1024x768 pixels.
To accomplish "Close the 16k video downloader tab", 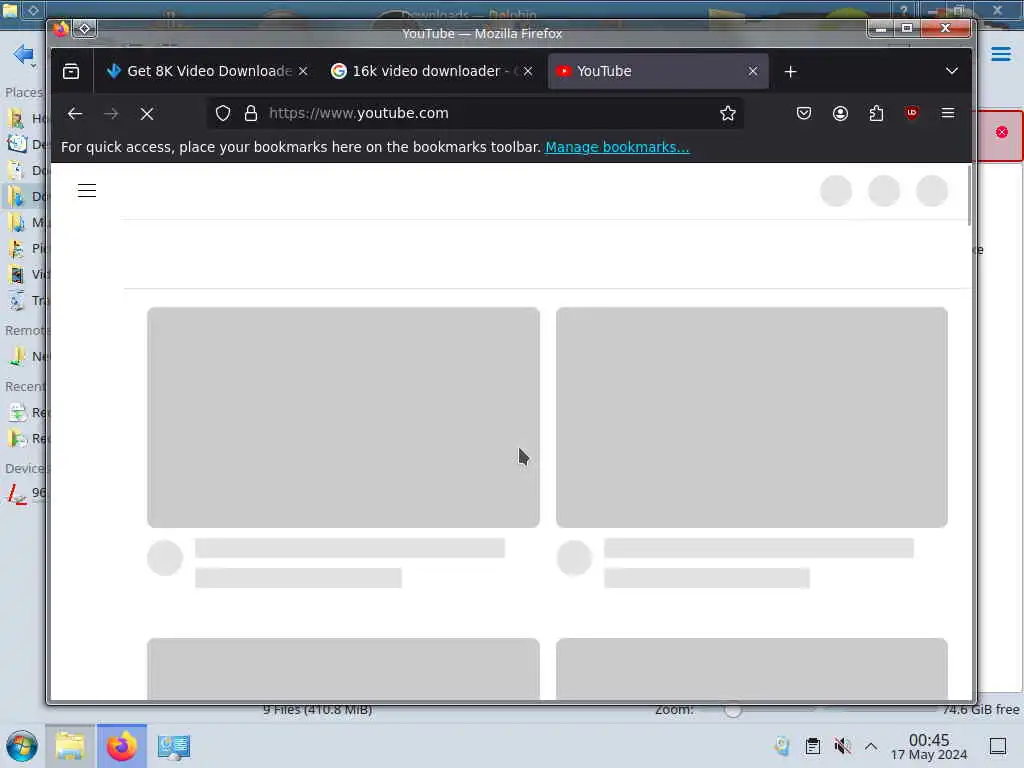I will pyautogui.click(x=528, y=71).
